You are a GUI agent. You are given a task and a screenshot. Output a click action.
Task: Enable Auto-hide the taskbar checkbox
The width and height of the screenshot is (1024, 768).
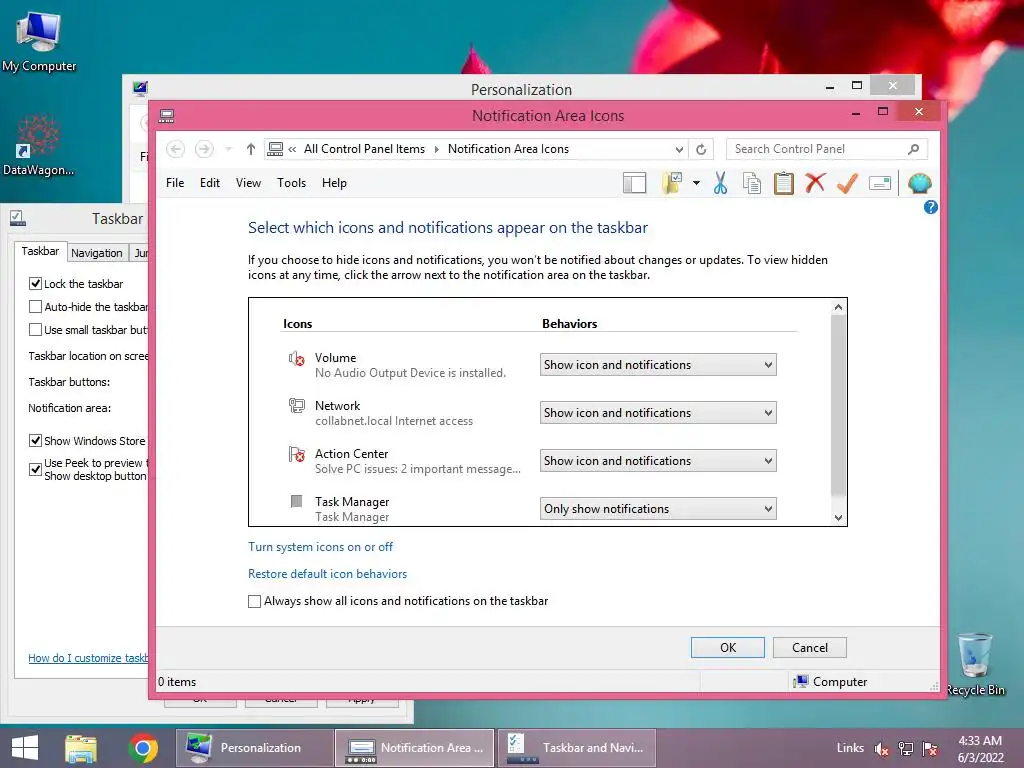point(35,306)
